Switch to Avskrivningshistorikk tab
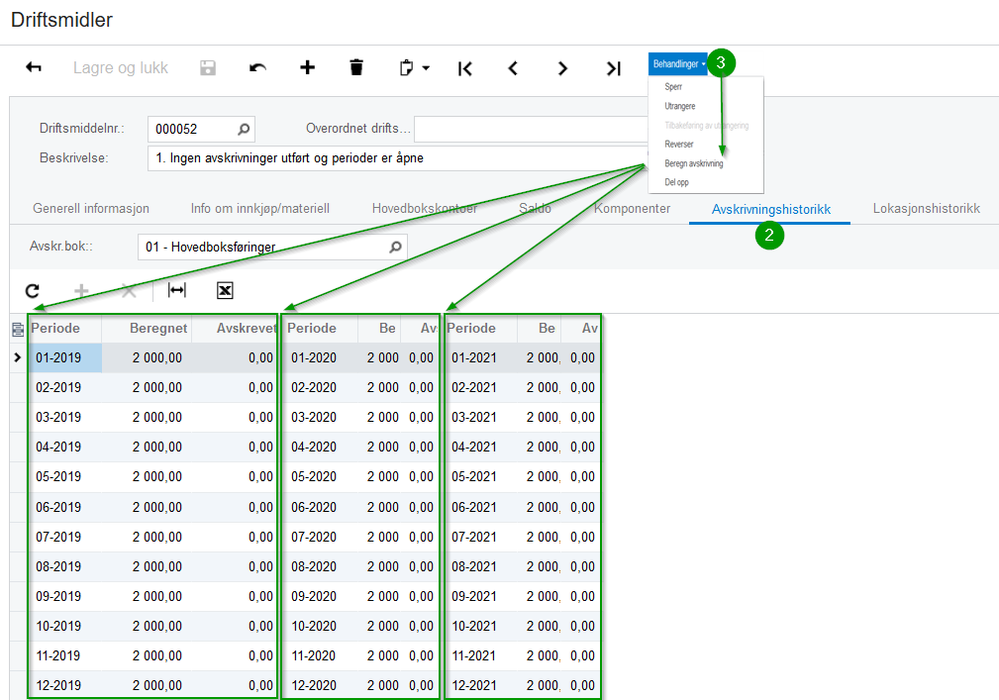999x700 pixels. [770, 209]
